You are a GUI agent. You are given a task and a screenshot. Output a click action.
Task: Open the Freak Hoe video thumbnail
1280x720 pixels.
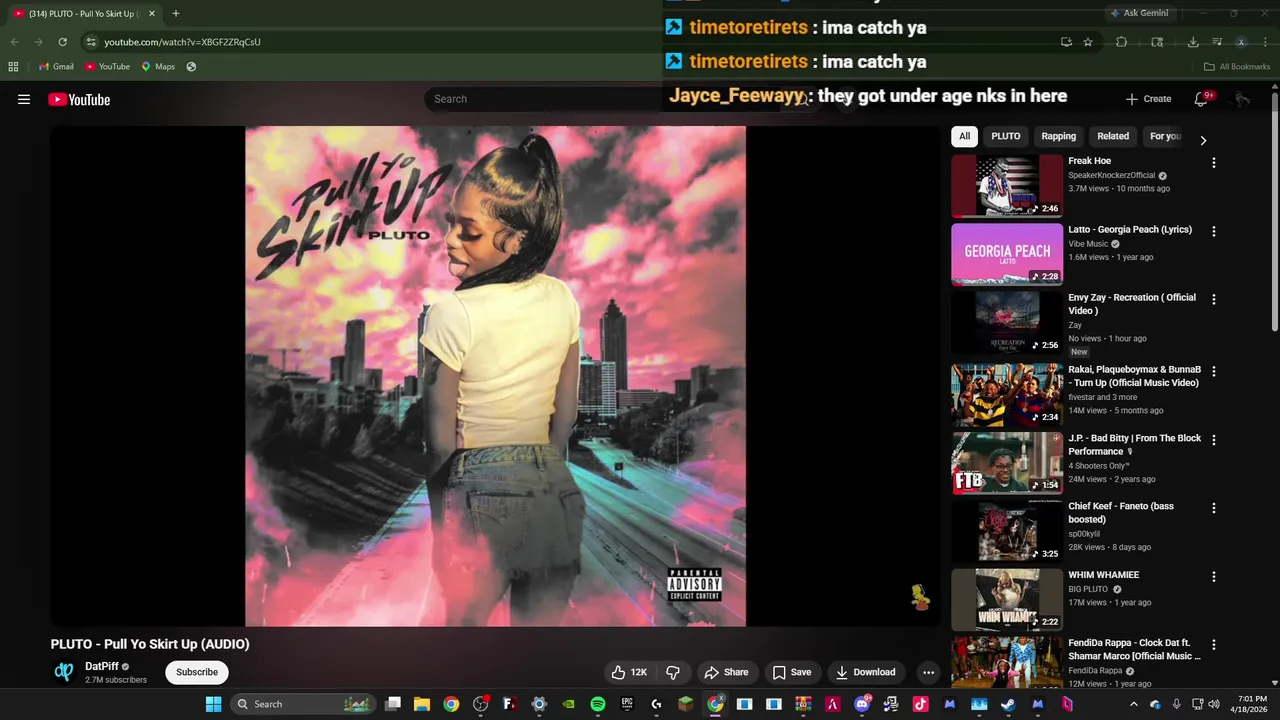[x=1007, y=185]
